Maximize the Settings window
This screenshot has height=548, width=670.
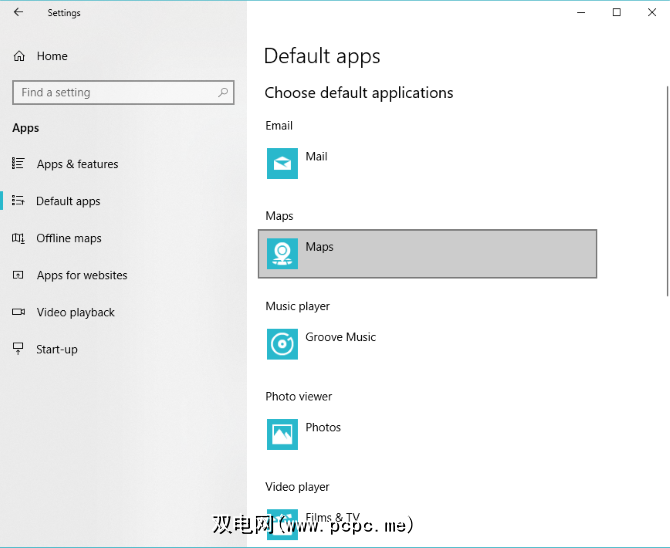tap(617, 12)
